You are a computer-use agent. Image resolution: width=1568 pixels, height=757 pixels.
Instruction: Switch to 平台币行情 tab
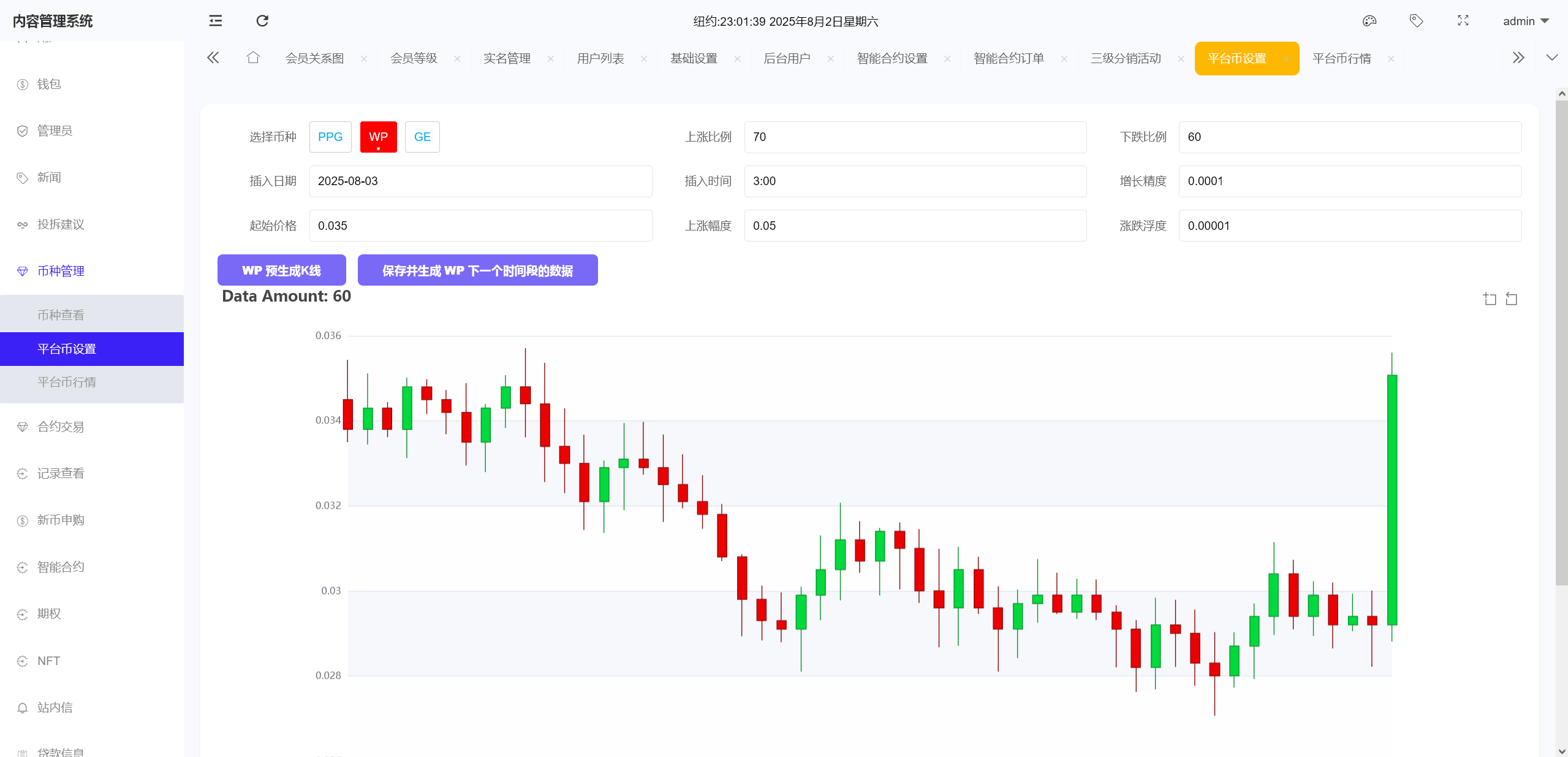(1341, 58)
